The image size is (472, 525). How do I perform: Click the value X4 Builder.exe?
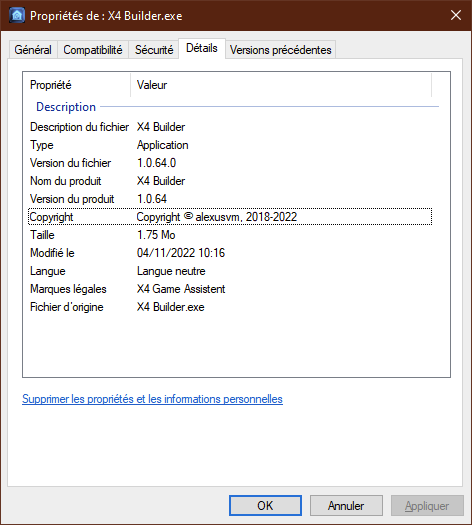(170, 307)
